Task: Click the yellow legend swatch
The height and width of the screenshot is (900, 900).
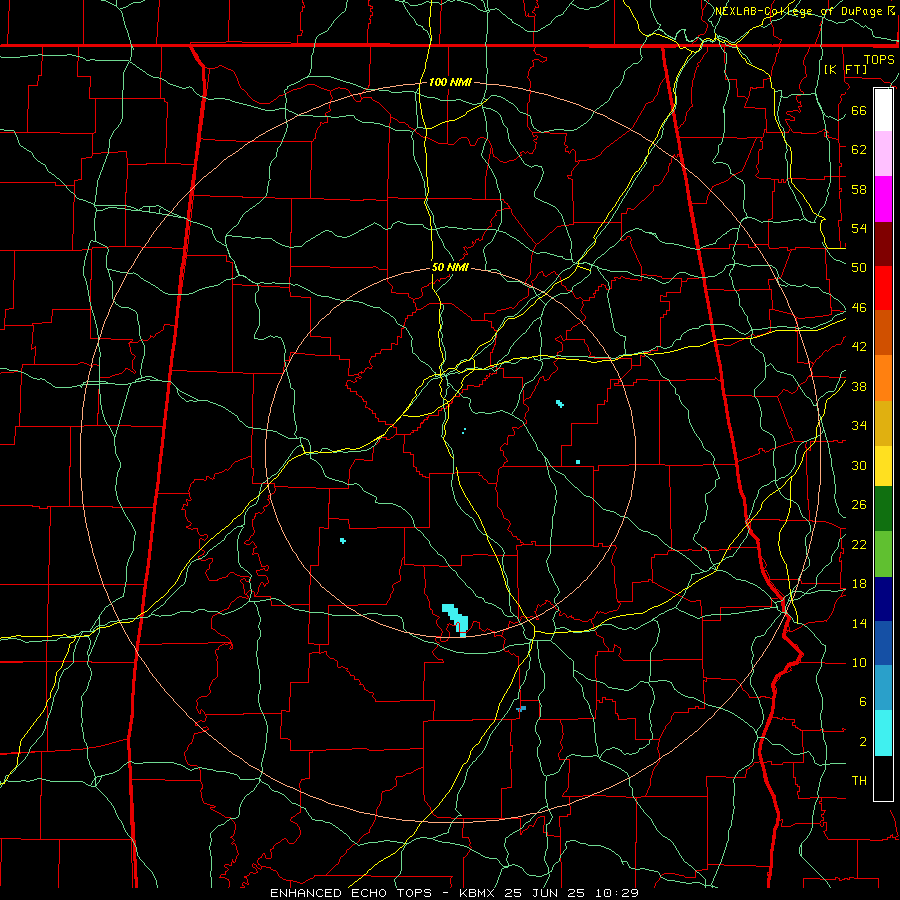Action: (x=883, y=466)
